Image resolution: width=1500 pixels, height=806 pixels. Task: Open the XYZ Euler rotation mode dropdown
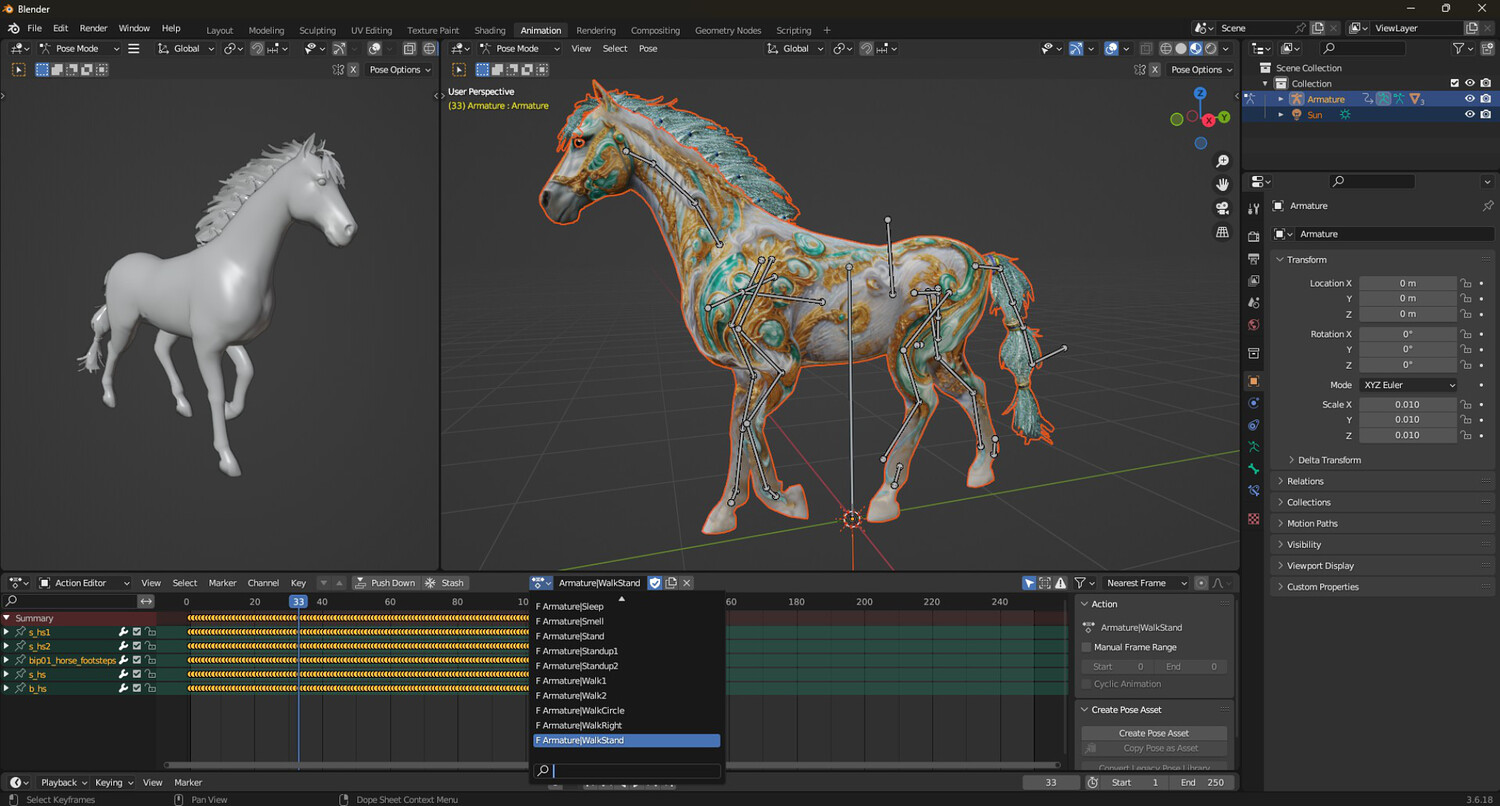1408,385
